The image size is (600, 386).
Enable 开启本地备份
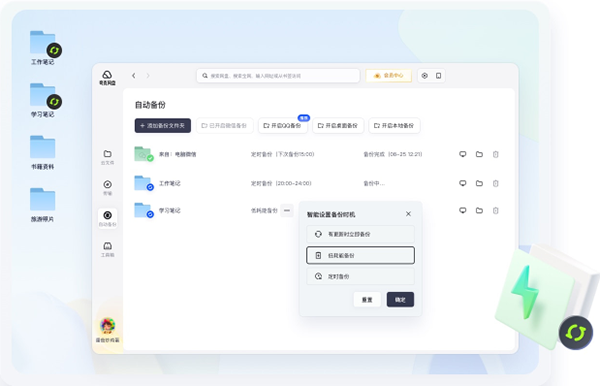tap(394, 125)
